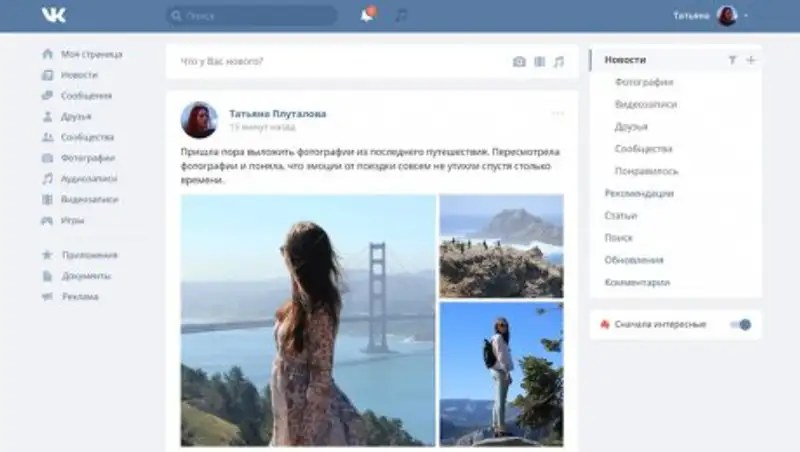Go to Сообщения in left sidebar

(x=85, y=96)
